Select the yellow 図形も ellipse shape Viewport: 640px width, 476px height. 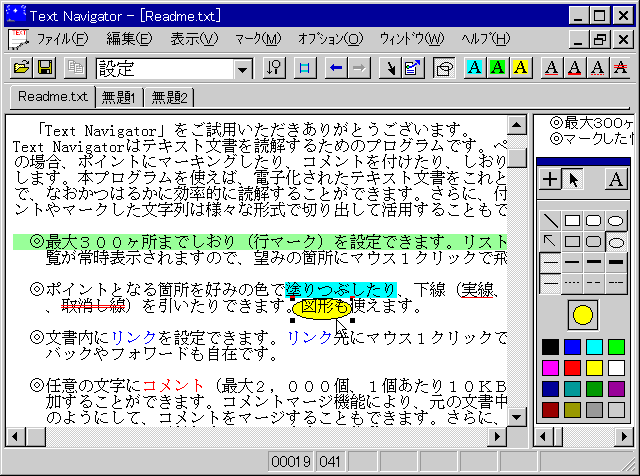tap(322, 308)
